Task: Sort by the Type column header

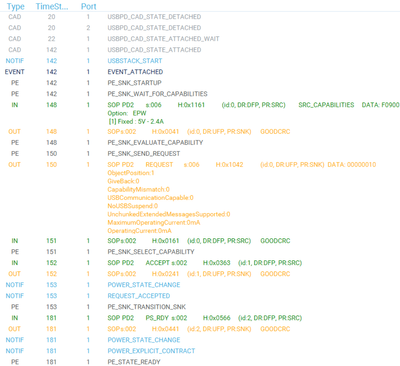Action: tap(15, 6)
